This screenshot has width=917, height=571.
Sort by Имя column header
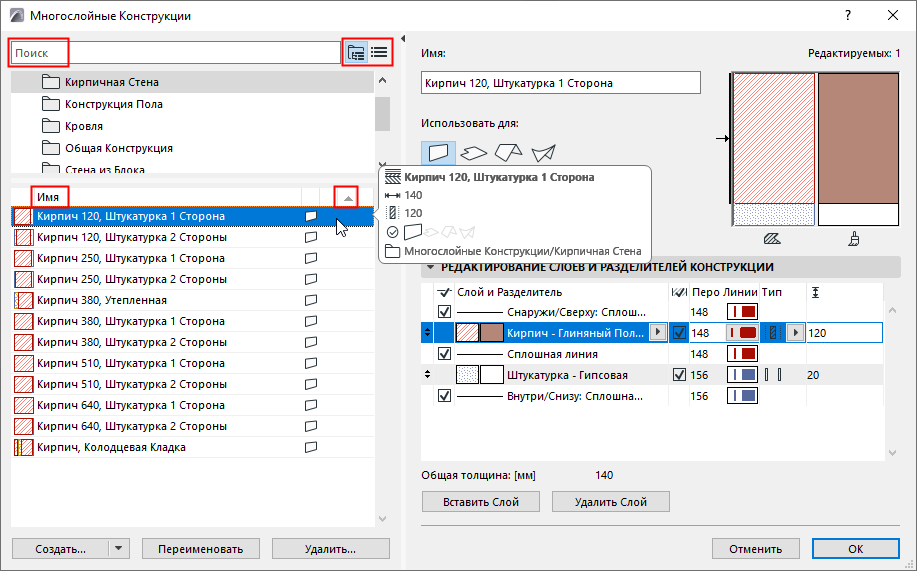click(x=48, y=197)
